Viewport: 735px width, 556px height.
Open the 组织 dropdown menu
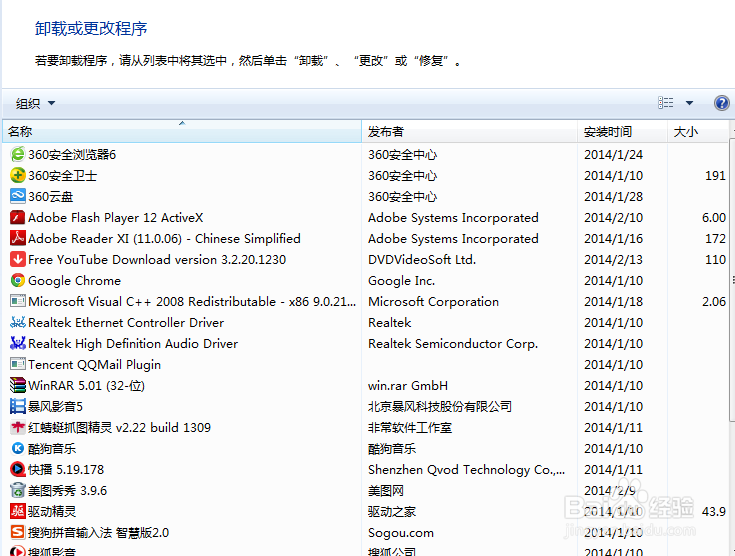35,103
